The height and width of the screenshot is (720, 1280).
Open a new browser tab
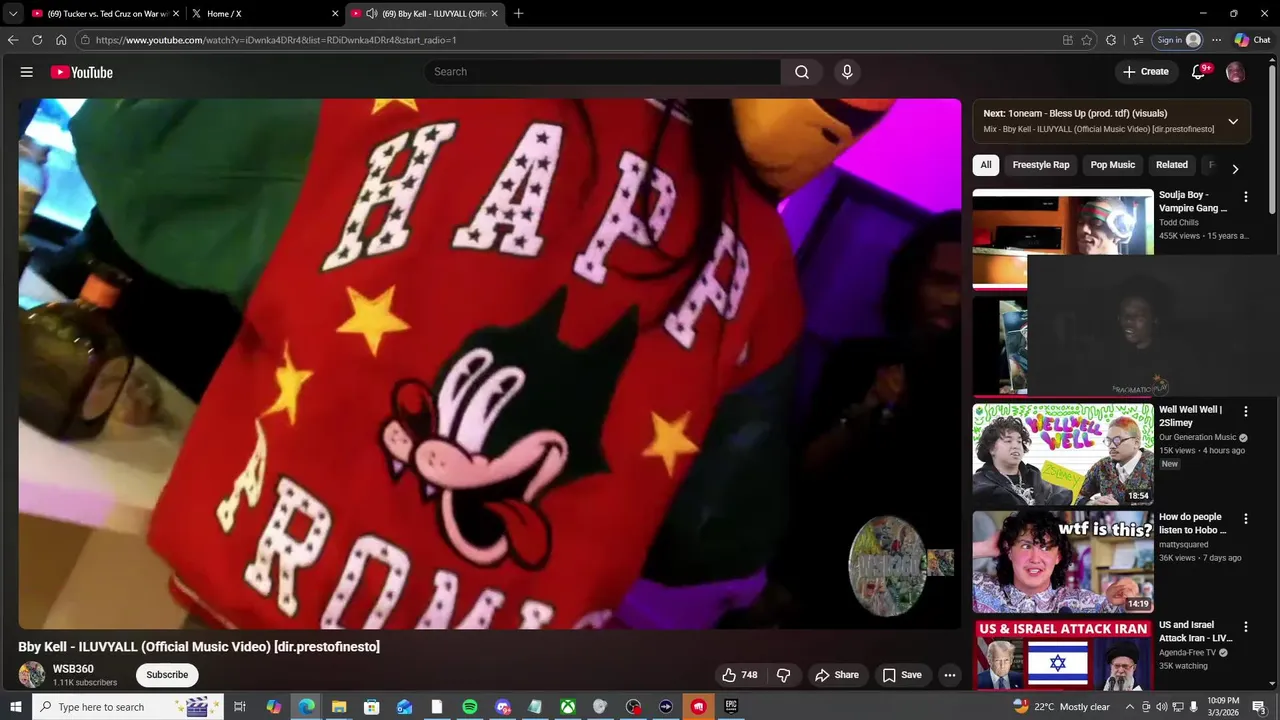click(x=518, y=13)
